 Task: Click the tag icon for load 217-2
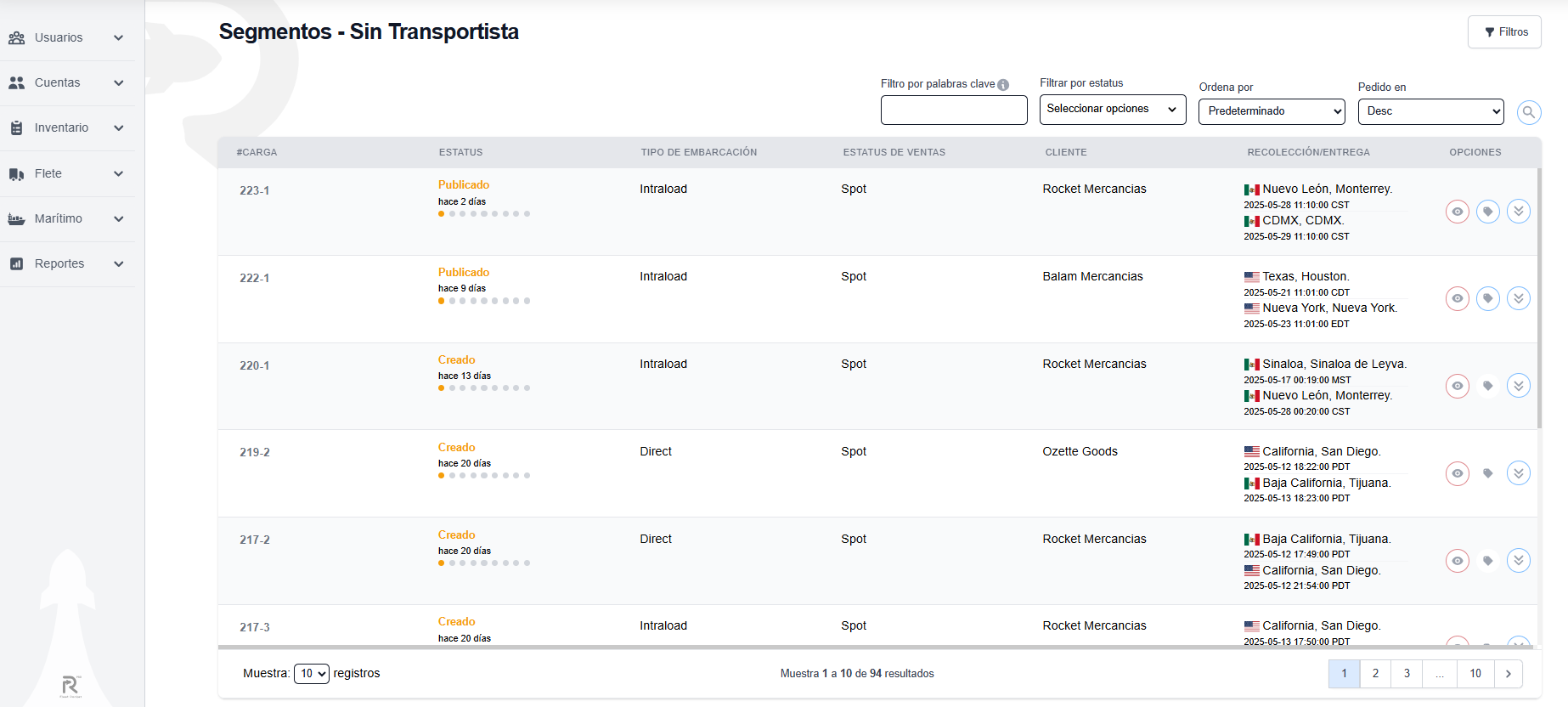pos(1488,562)
